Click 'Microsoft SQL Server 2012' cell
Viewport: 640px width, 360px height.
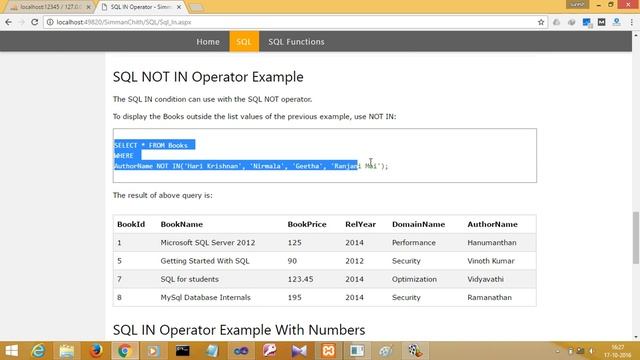pyautogui.click(x=208, y=242)
